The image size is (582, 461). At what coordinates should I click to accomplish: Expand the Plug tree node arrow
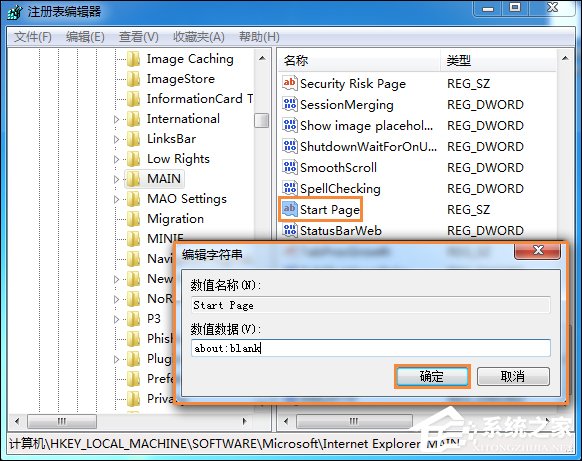pos(116,359)
